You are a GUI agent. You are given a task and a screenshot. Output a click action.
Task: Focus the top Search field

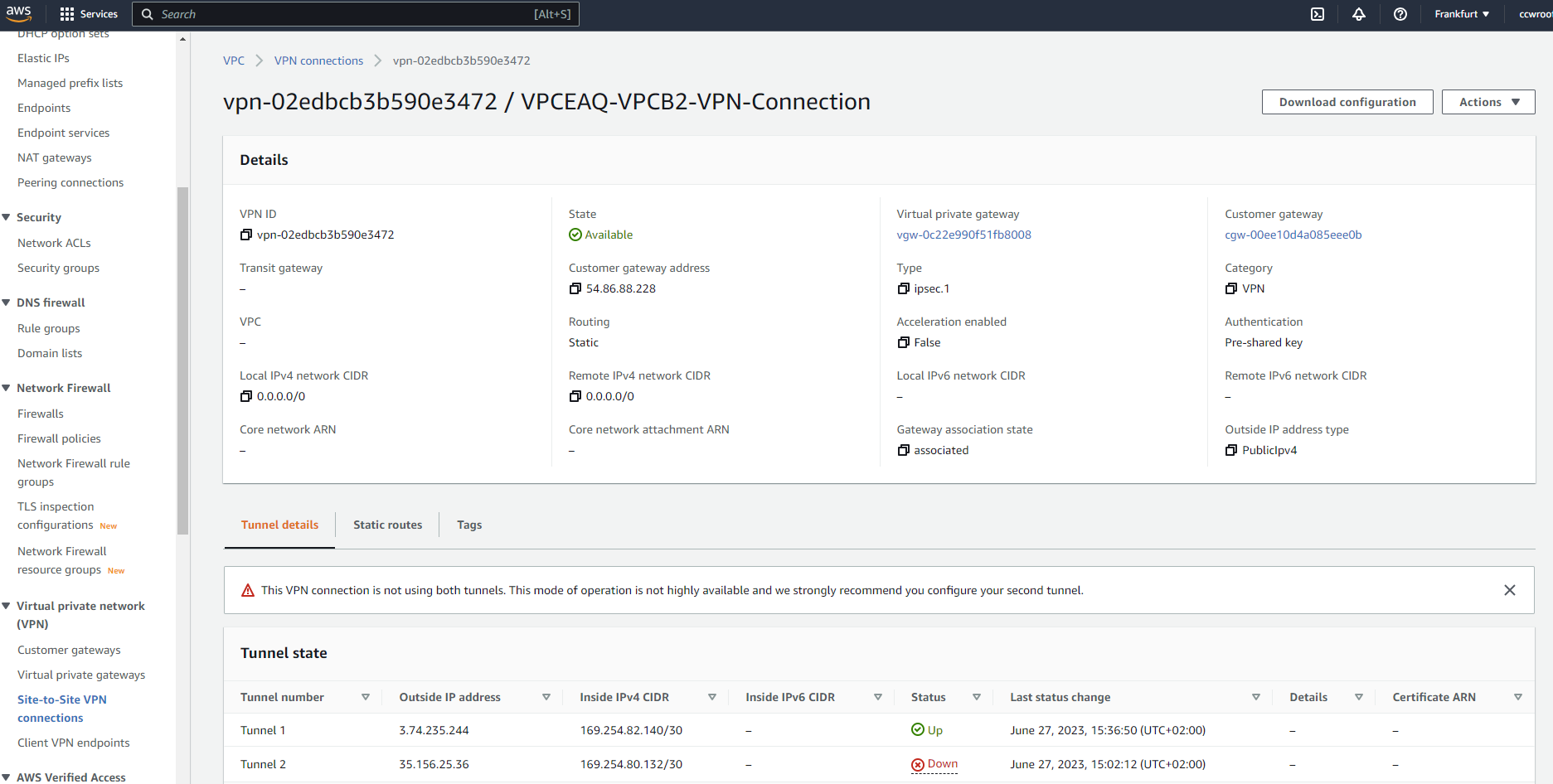click(356, 14)
